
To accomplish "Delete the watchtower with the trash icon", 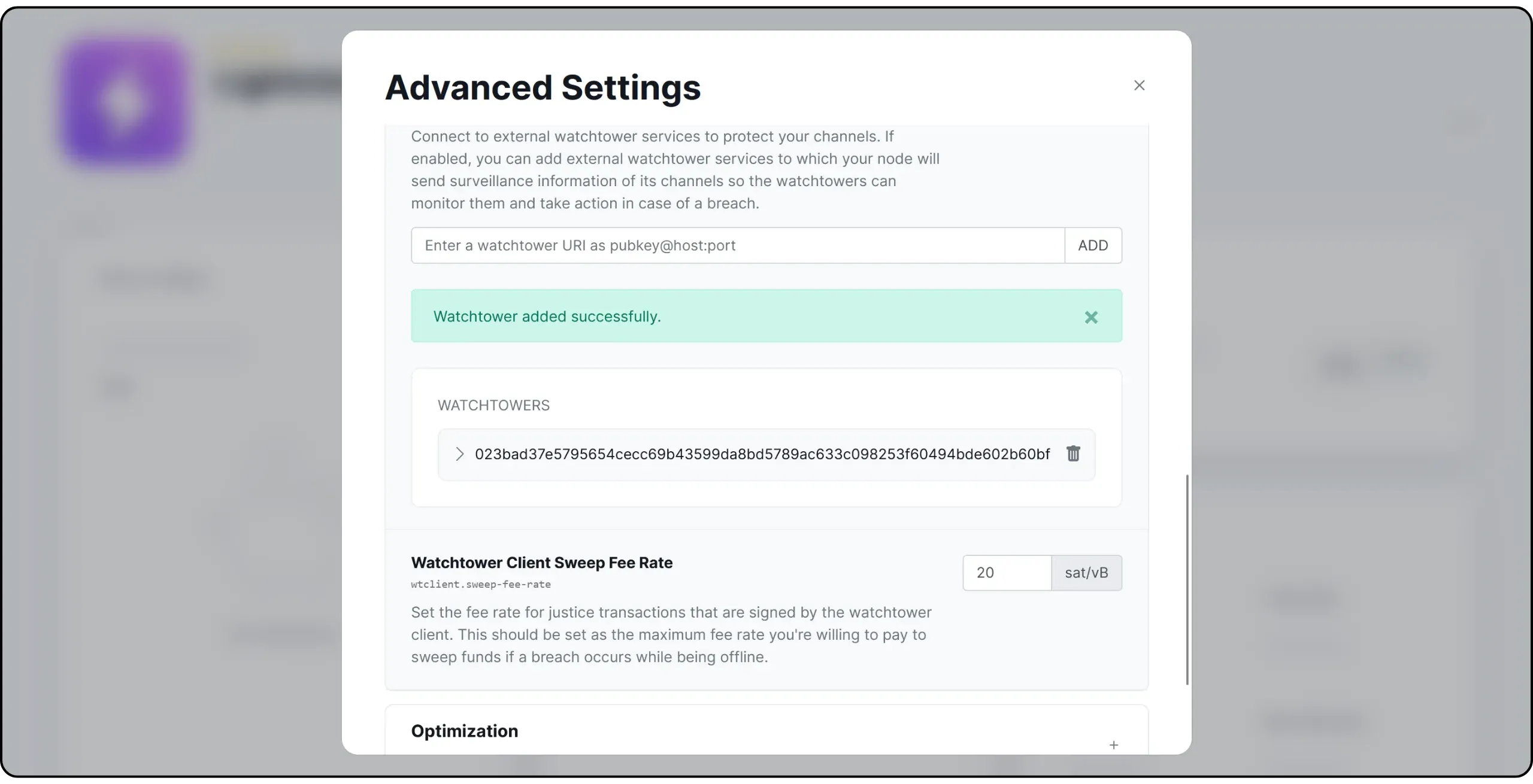I will (1073, 454).
